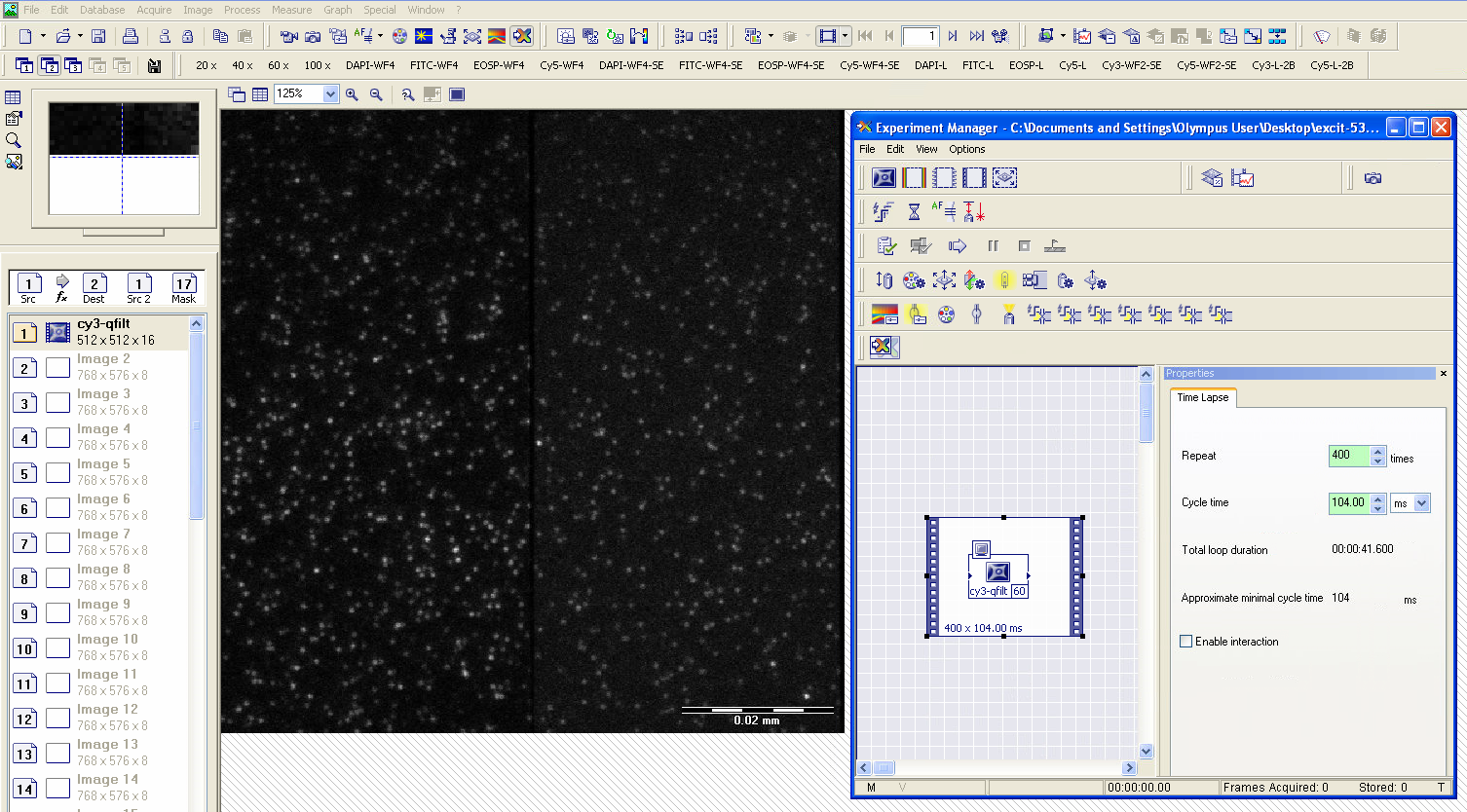The image size is (1467, 812).
Task: Click the hourglass icon in Experiment Manager
Action: [914, 211]
